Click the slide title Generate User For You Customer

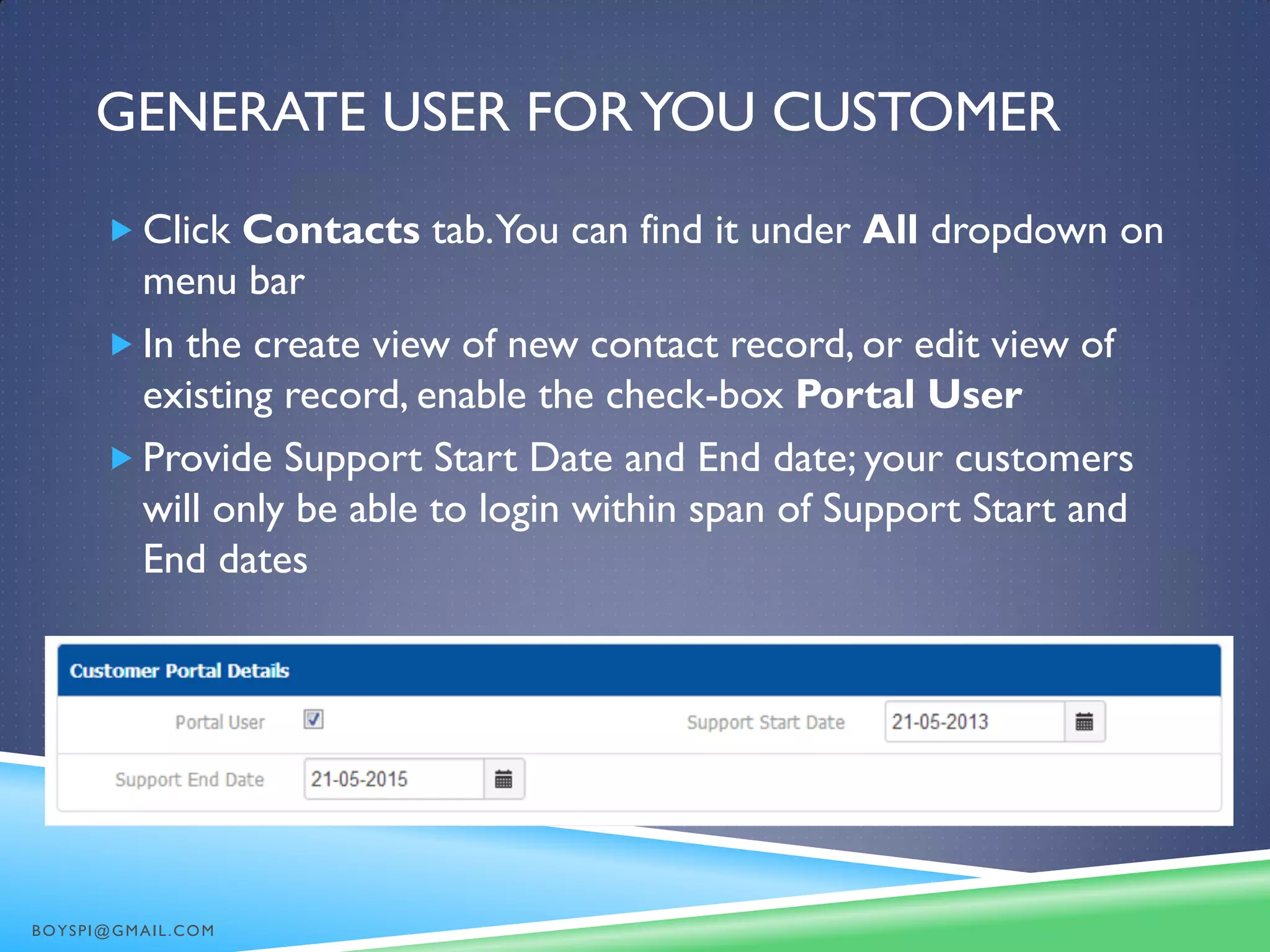578,112
